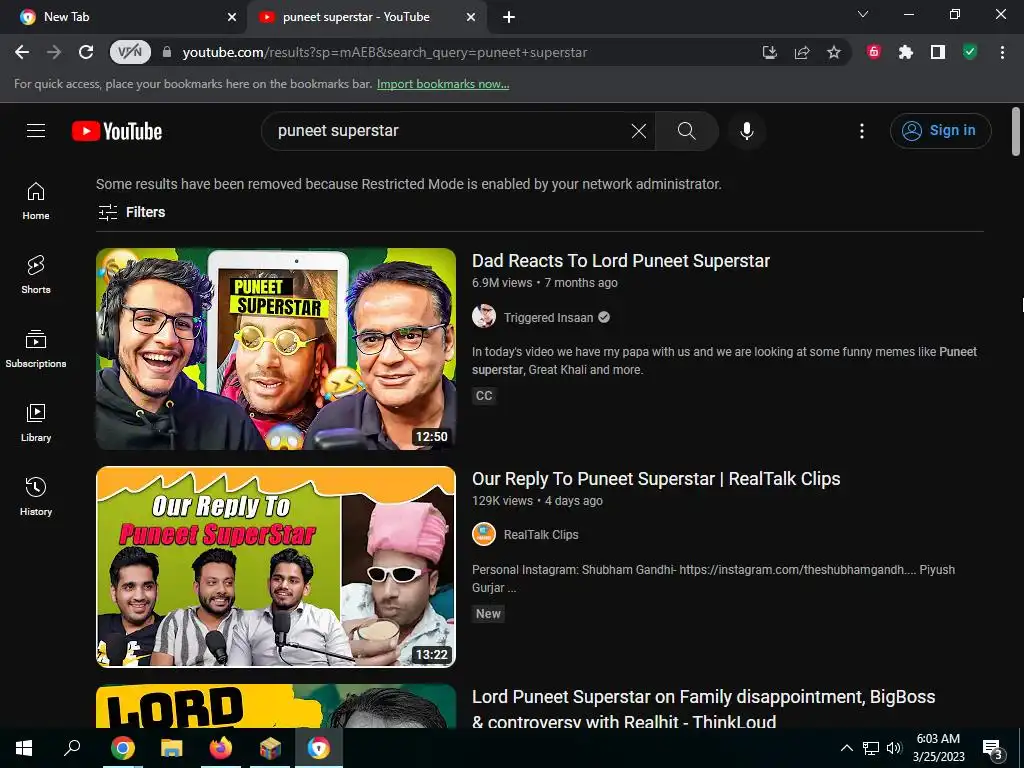1024x768 pixels.
Task: Toggle the VPN badge in address bar
Action: (130, 52)
